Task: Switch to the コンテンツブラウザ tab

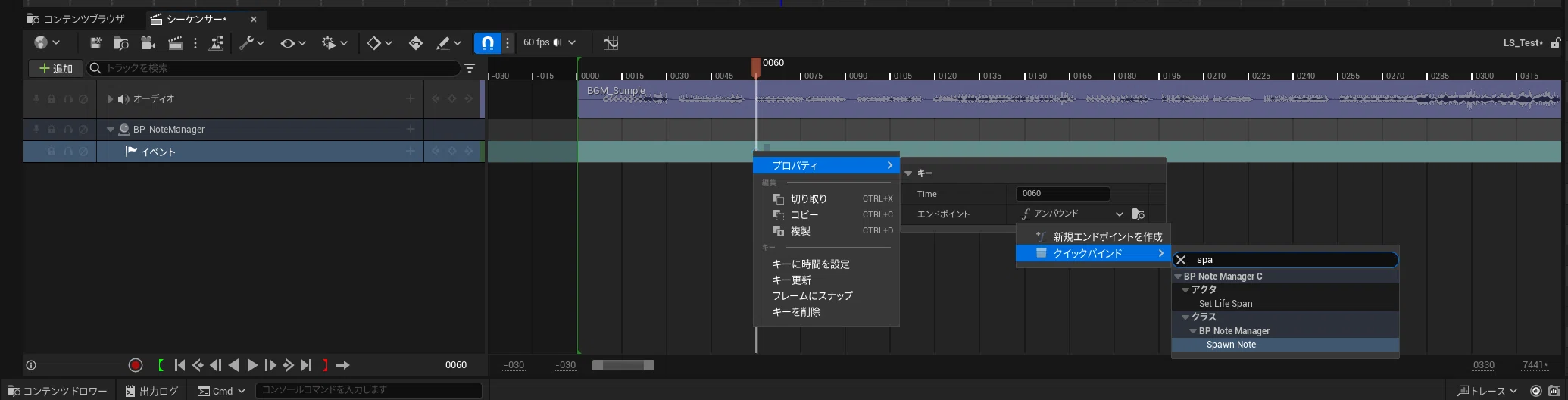Action: [76, 19]
